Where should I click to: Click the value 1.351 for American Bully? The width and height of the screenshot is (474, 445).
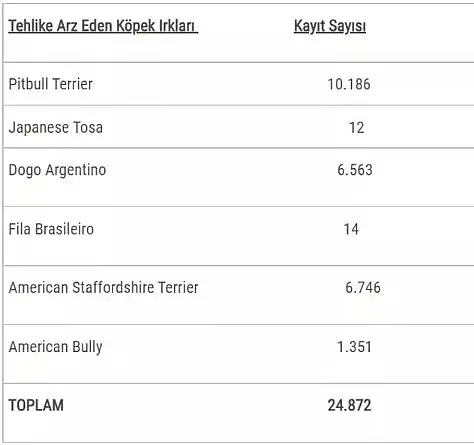click(x=354, y=347)
